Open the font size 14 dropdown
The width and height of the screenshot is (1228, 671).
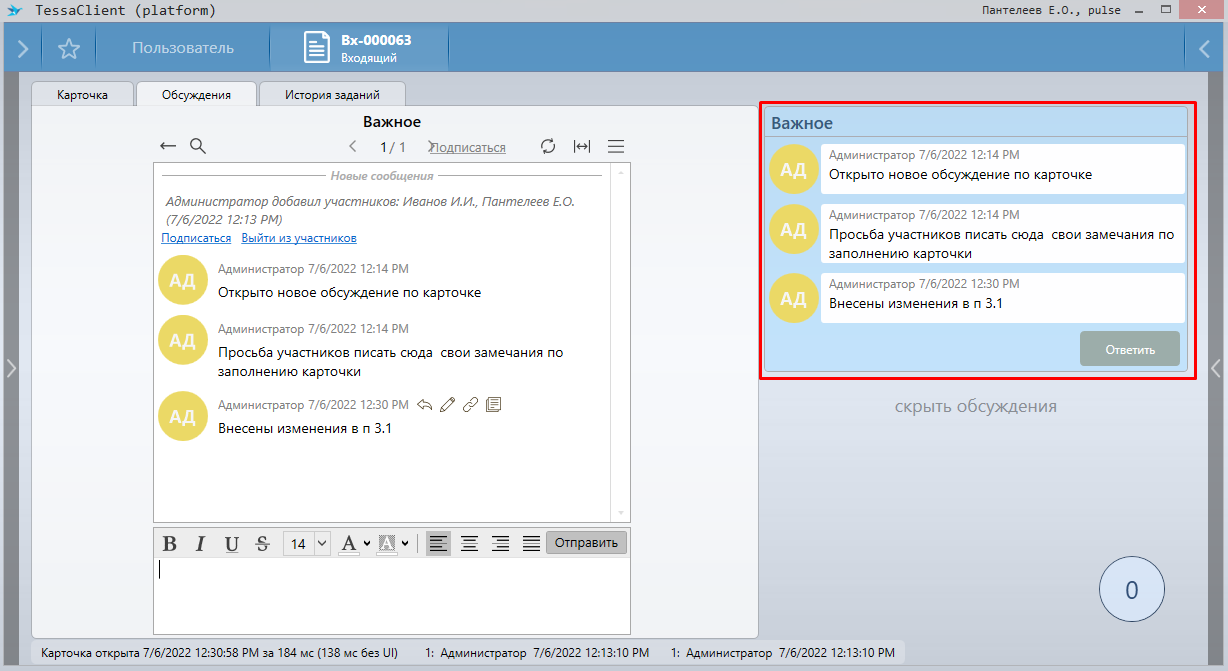(322, 544)
